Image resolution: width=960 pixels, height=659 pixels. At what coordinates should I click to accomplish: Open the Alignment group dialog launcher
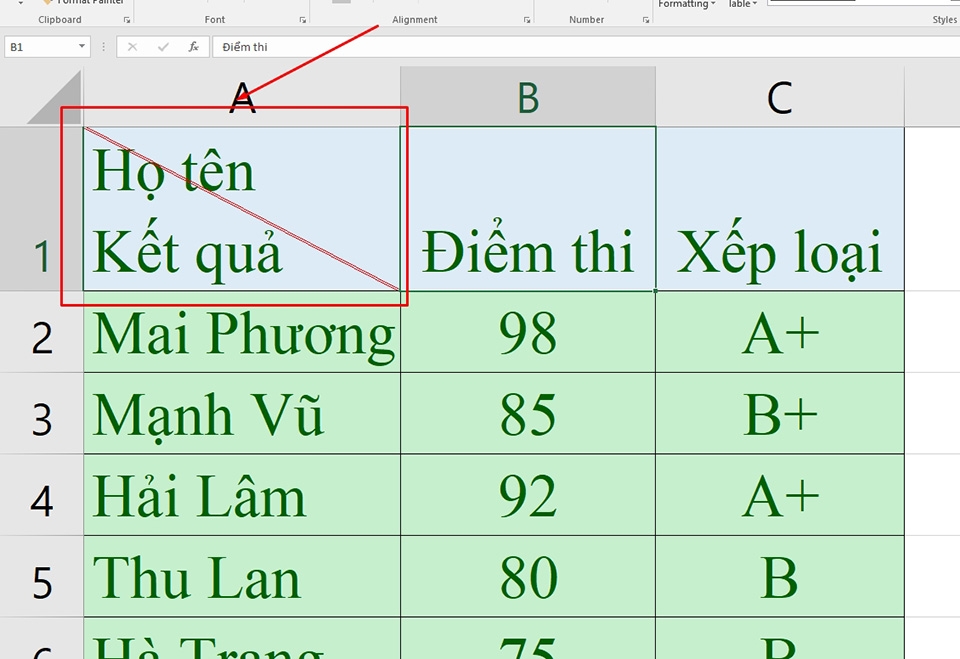tap(527, 20)
